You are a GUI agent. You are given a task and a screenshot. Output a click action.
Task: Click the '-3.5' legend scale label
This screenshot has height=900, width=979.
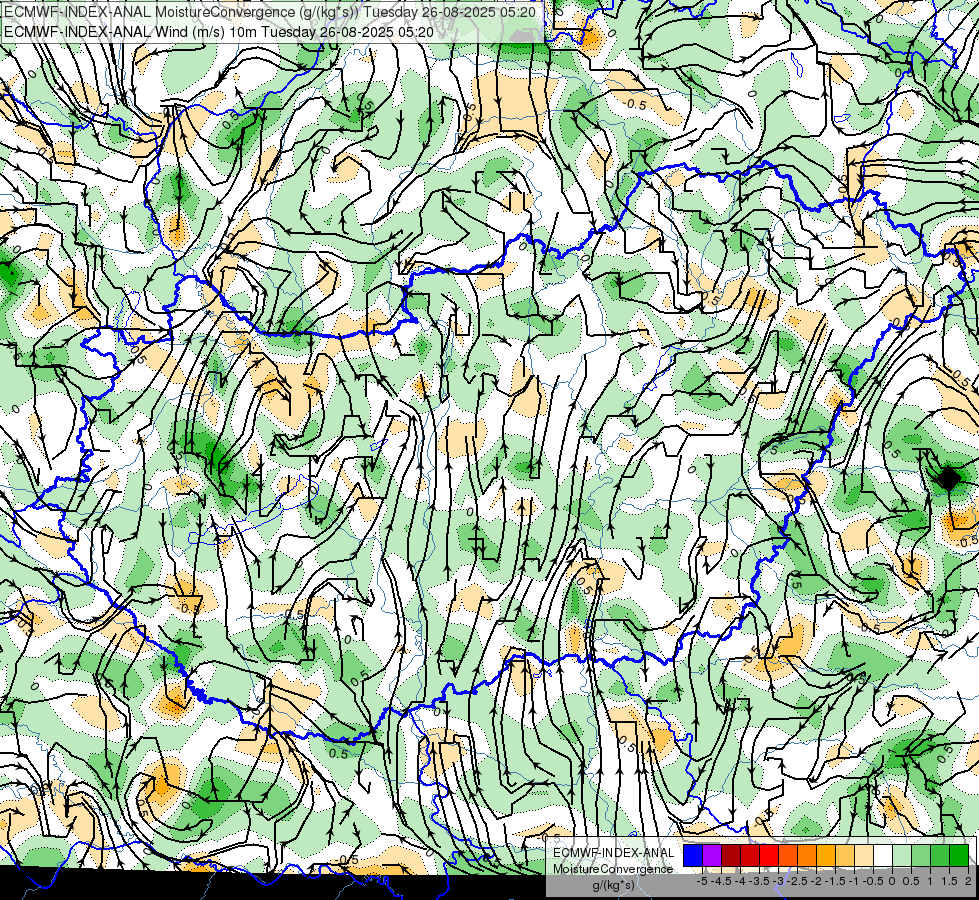click(x=759, y=881)
